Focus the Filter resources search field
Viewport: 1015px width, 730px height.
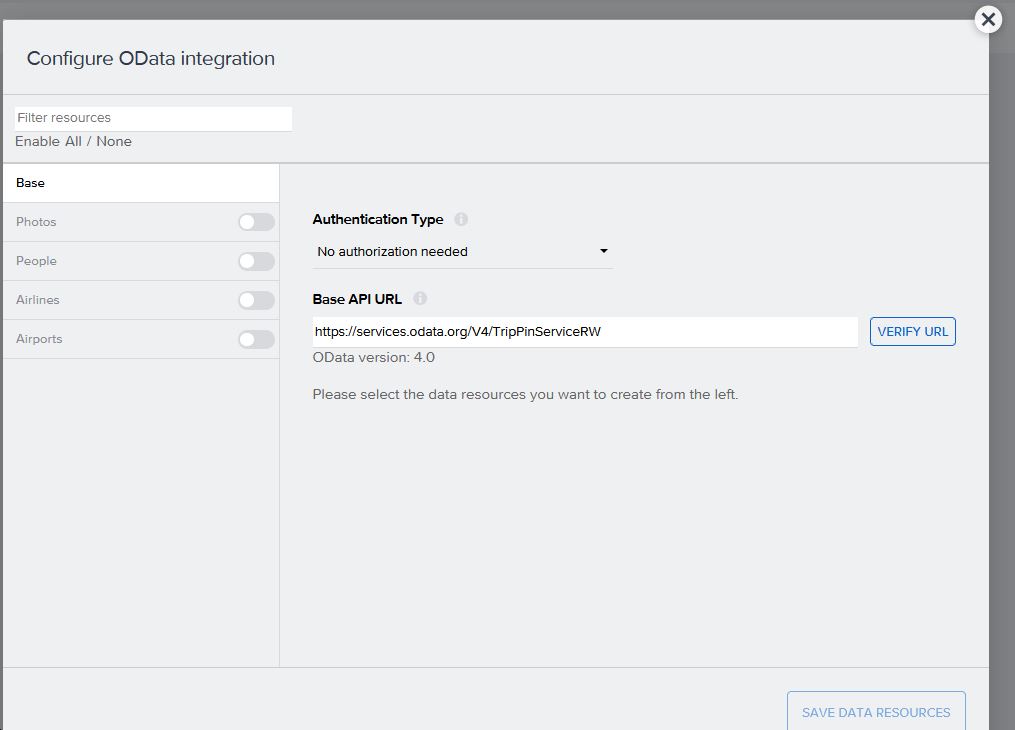click(153, 118)
